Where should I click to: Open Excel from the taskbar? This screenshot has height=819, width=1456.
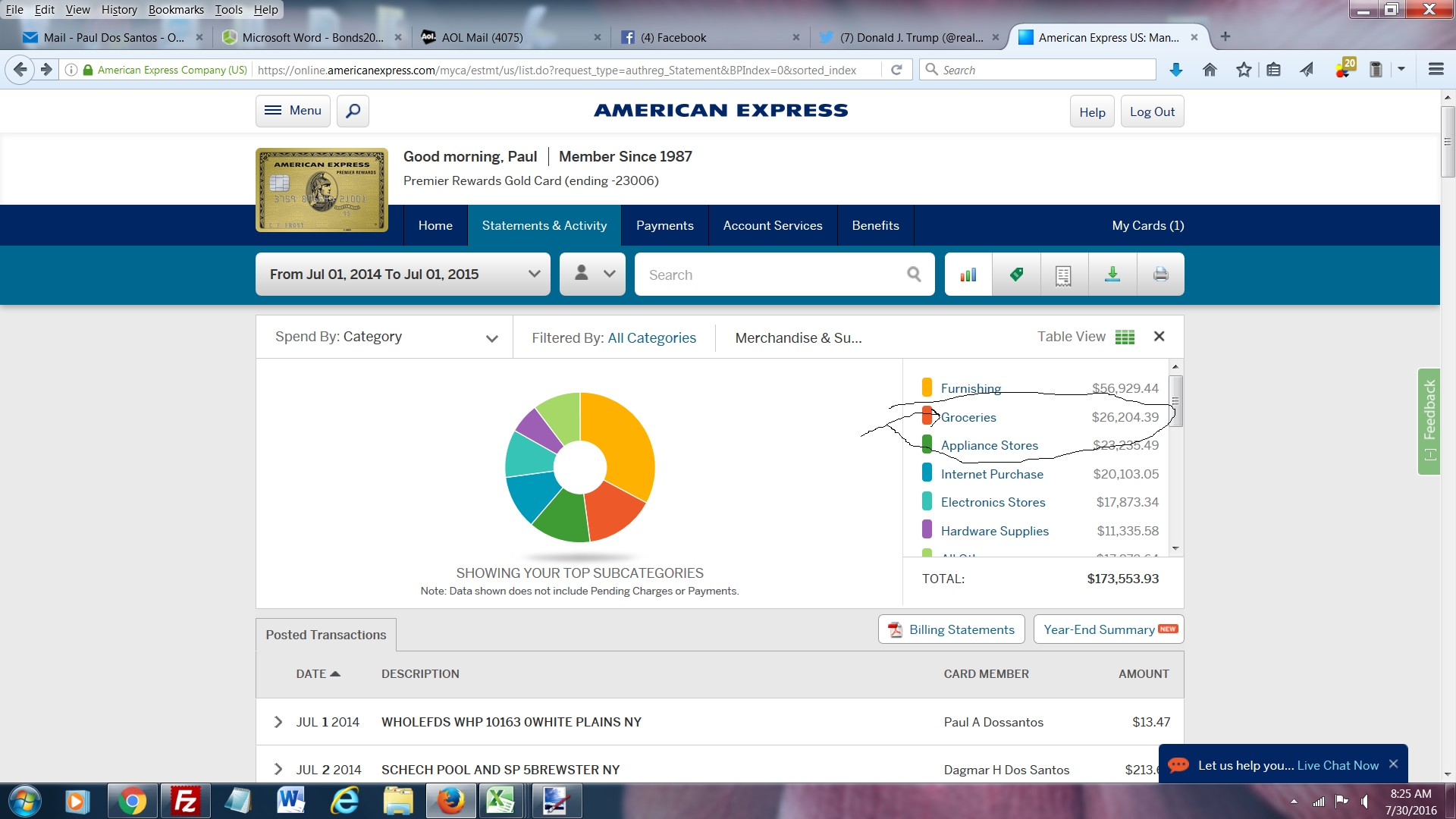500,801
